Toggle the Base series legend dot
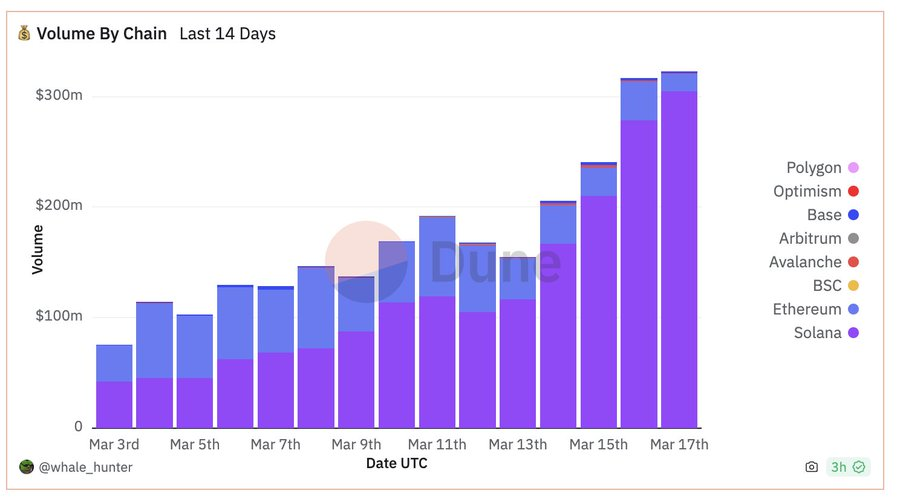This screenshot has height=502, width=900. point(854,215)
